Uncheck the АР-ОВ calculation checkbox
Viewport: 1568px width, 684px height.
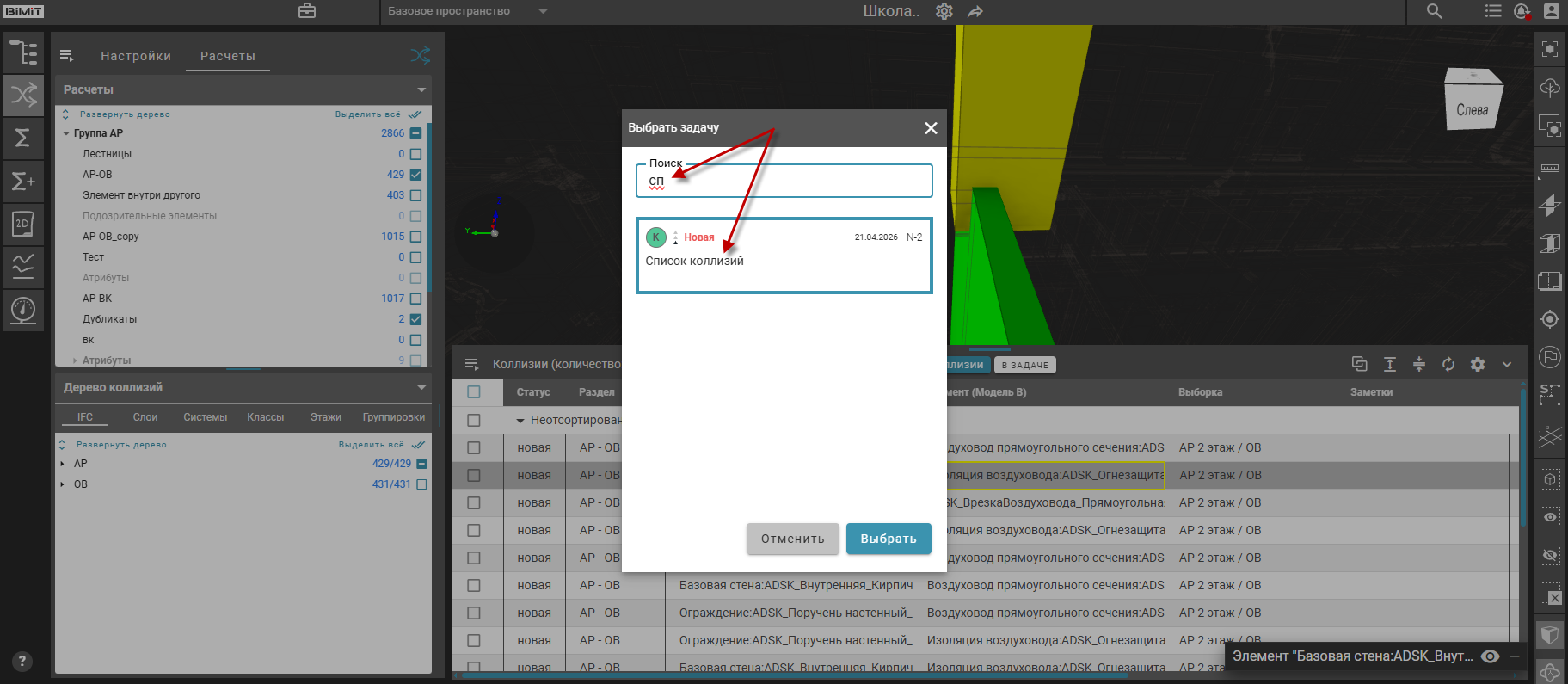416,175
